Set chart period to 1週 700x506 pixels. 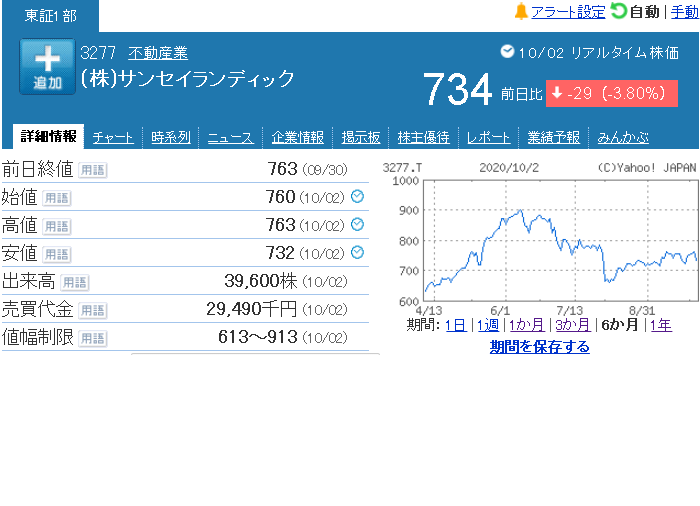pos(488,325)
